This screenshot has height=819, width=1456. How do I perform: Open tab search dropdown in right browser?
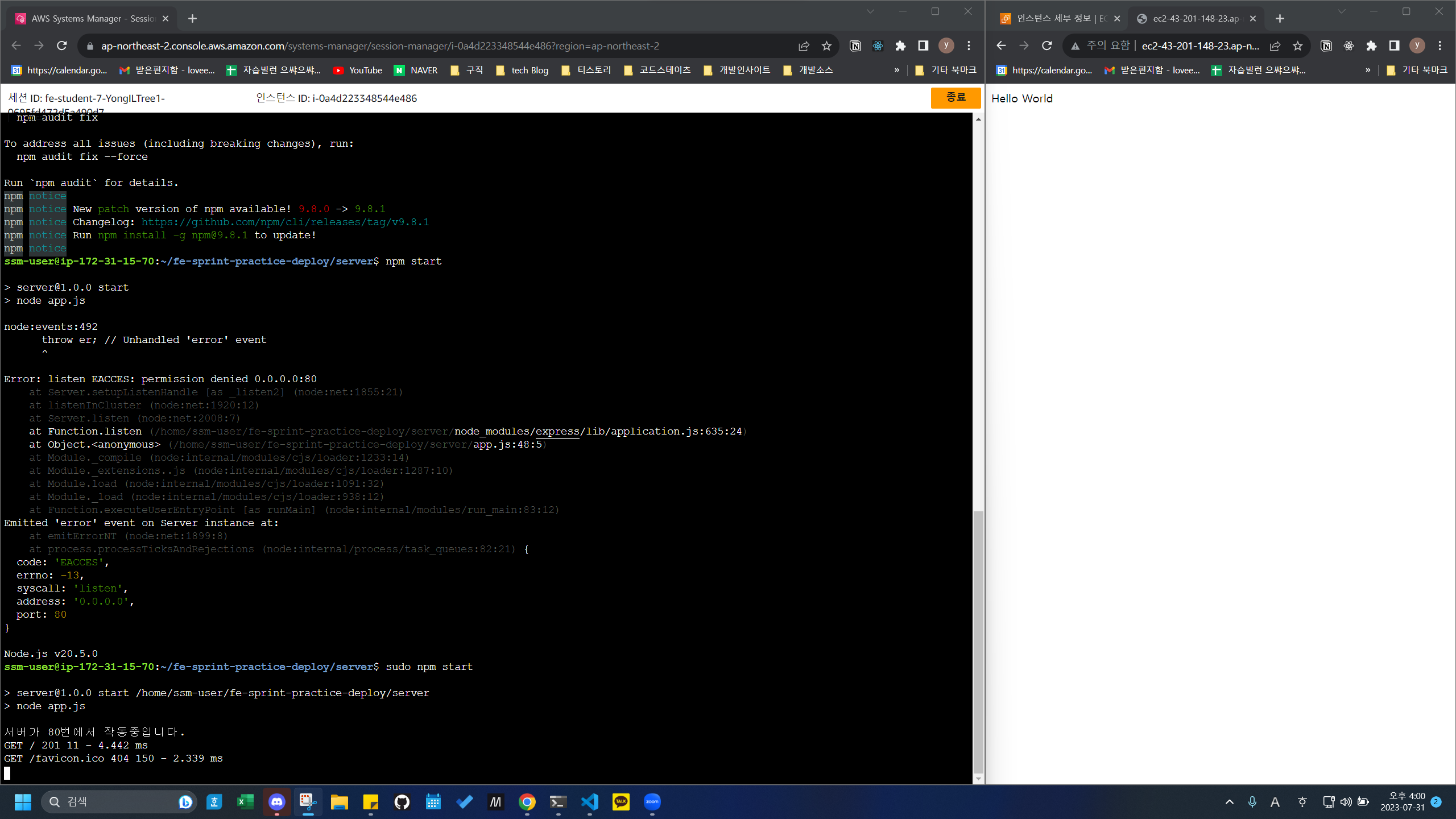(x=1342, y=11)
